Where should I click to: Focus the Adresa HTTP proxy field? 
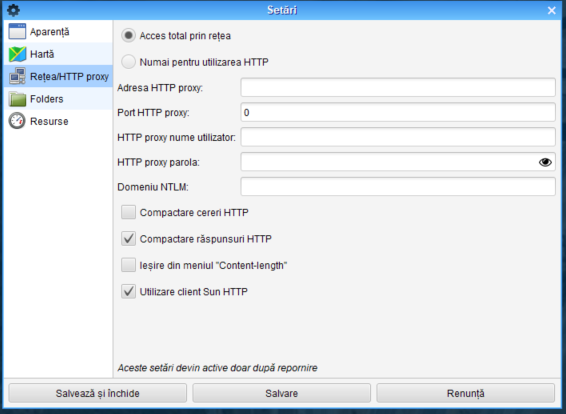[x=398, y=87]
